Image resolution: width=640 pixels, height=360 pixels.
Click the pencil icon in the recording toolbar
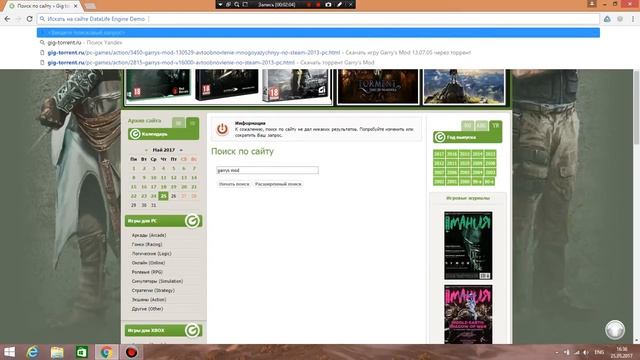click(x=339, y=4)
